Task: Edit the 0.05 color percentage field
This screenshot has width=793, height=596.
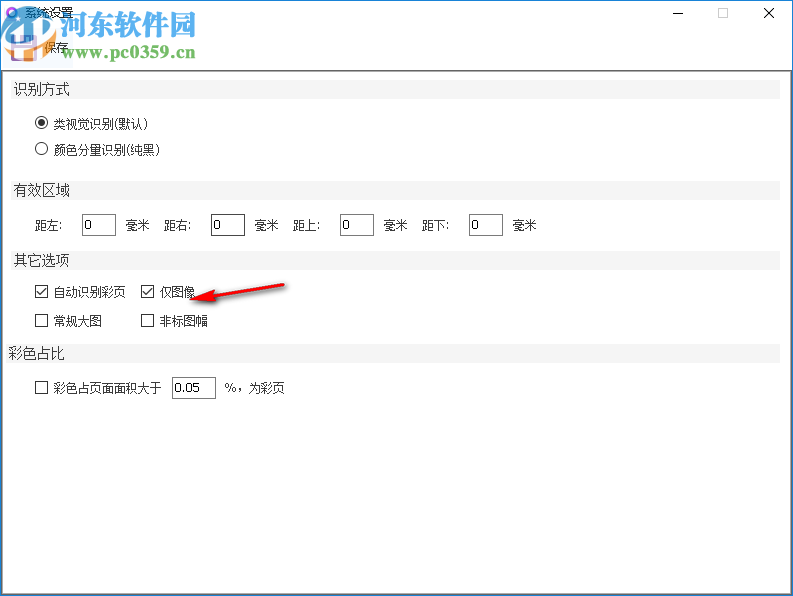Action: (x=194, y=388)
